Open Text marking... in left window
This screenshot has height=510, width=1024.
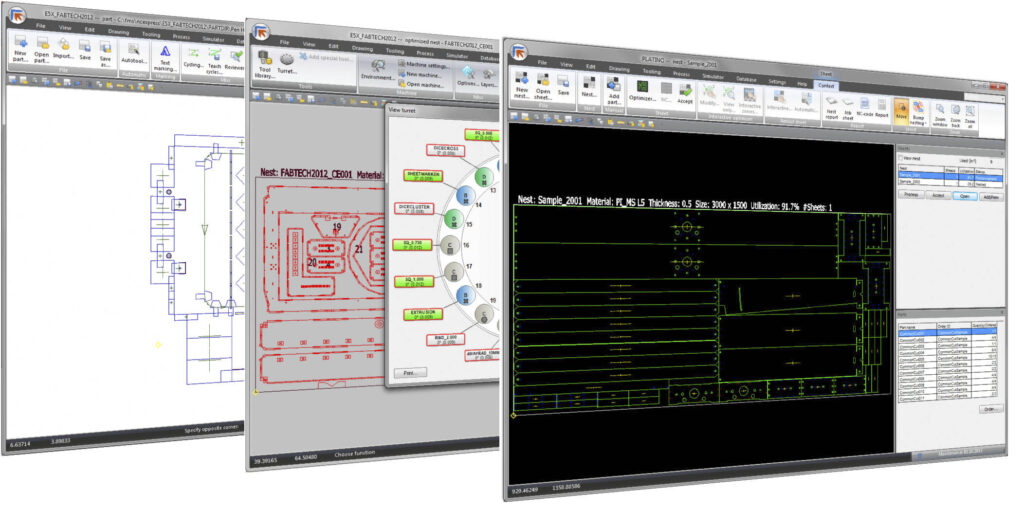pos(165,57)
